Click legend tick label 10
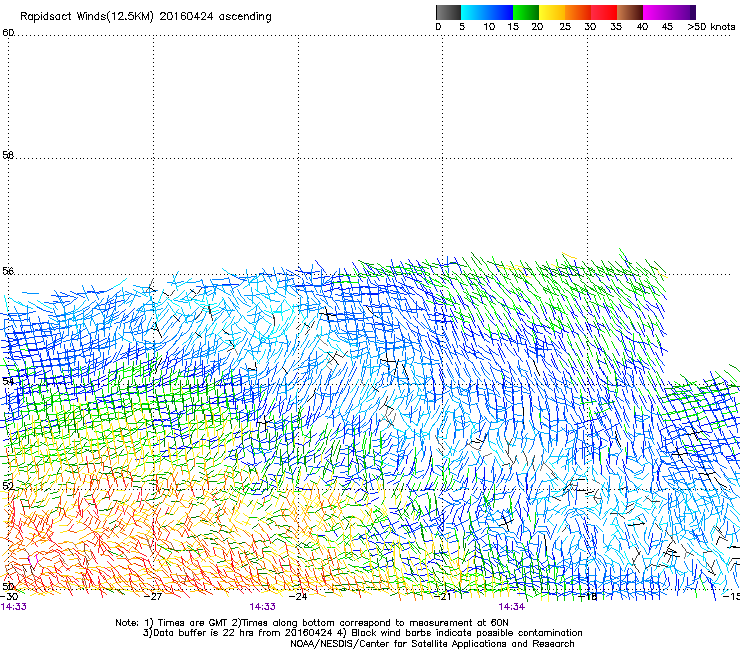Image resolution: width=740 pixels, height=650 pixels. coord(489,27)
